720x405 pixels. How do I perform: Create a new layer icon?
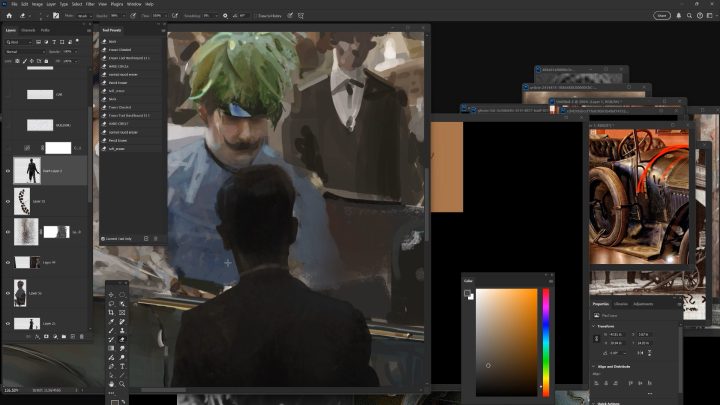[x=73, y=337]
